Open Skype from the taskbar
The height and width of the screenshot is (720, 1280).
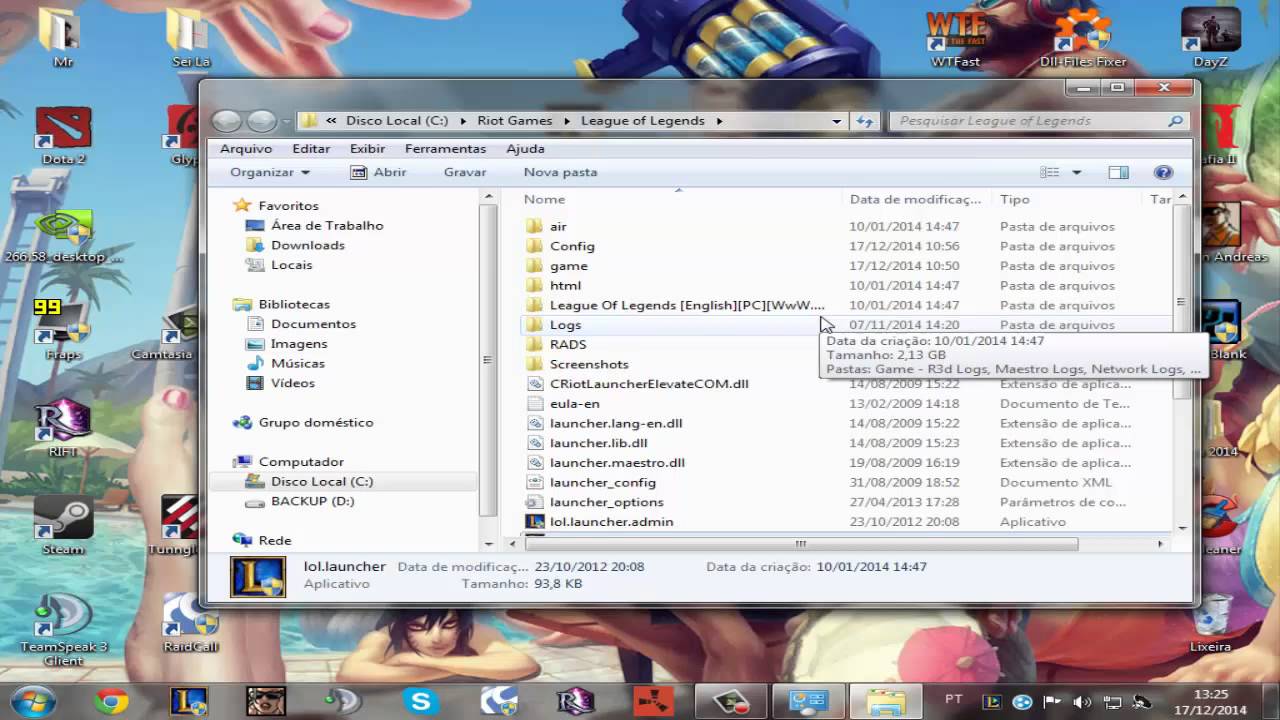[420, 701]
